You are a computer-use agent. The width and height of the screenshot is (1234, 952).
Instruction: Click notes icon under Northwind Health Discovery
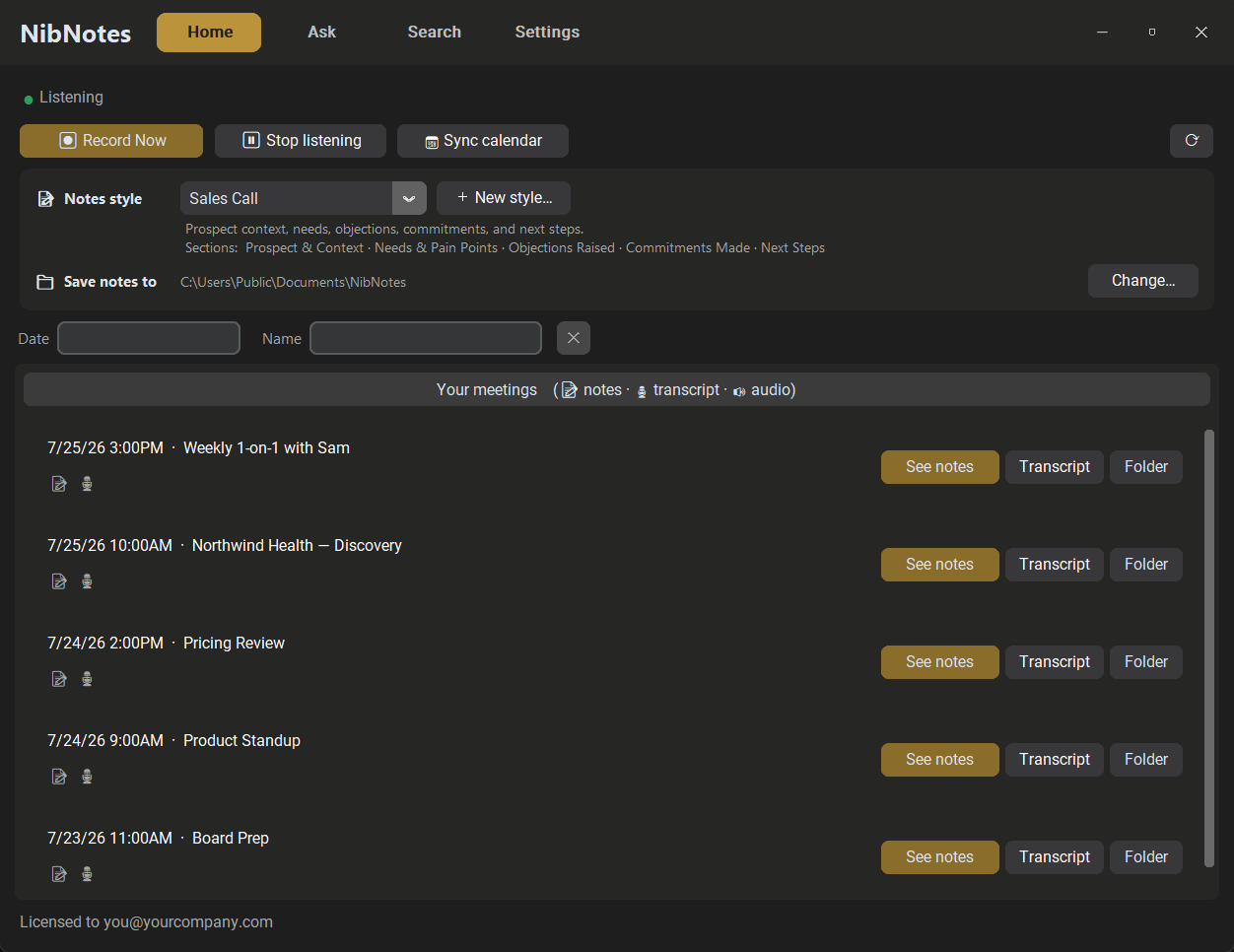tap(59, 581)
